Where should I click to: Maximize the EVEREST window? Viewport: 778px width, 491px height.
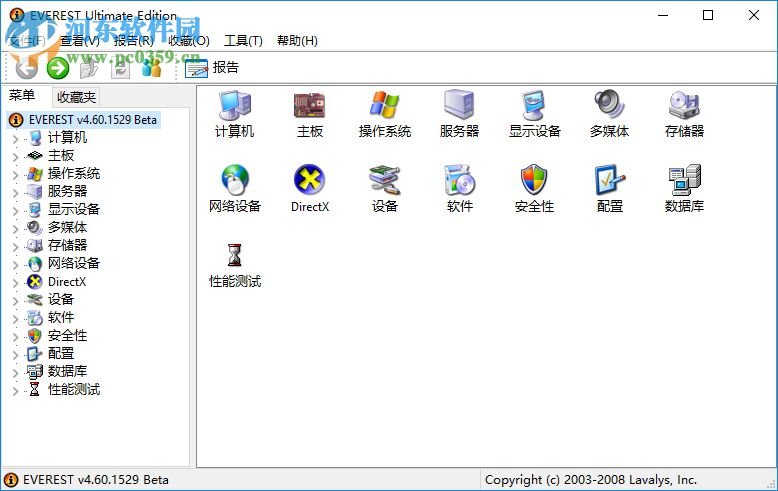pos(708,15)
